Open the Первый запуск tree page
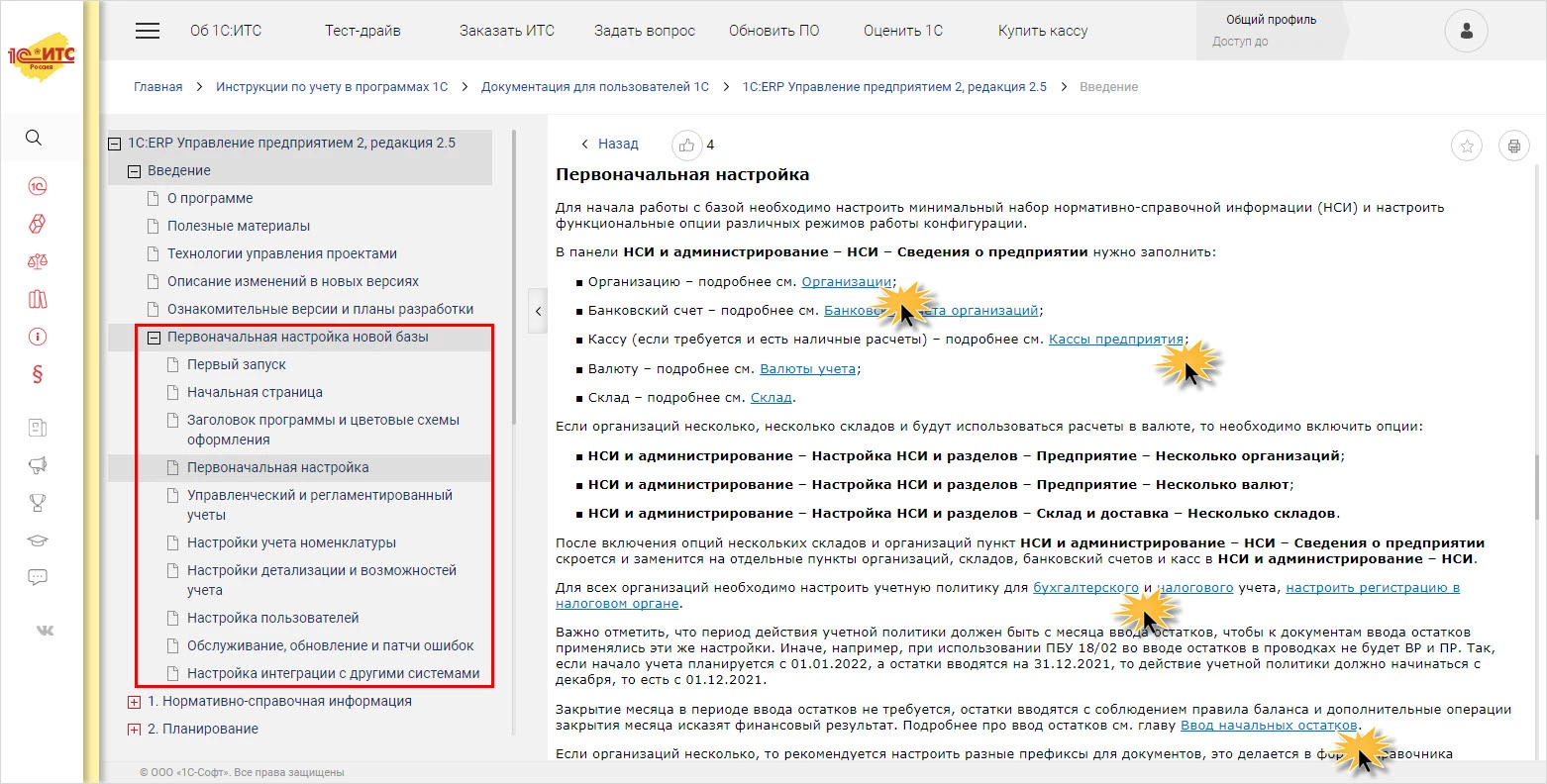Viewport: 1547px width, 784px height. pos(237,365)
